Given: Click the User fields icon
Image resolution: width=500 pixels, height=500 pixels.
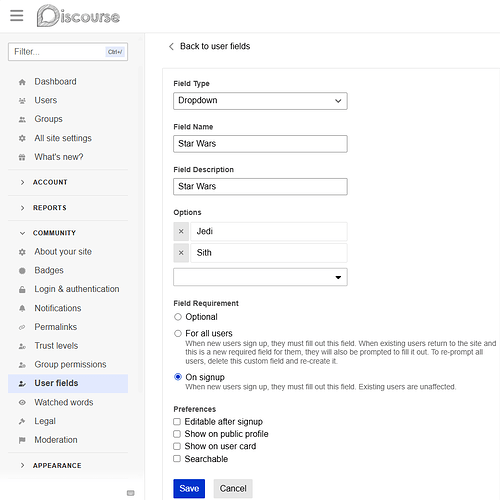Looking at the screenshot, I should (22, 384).
